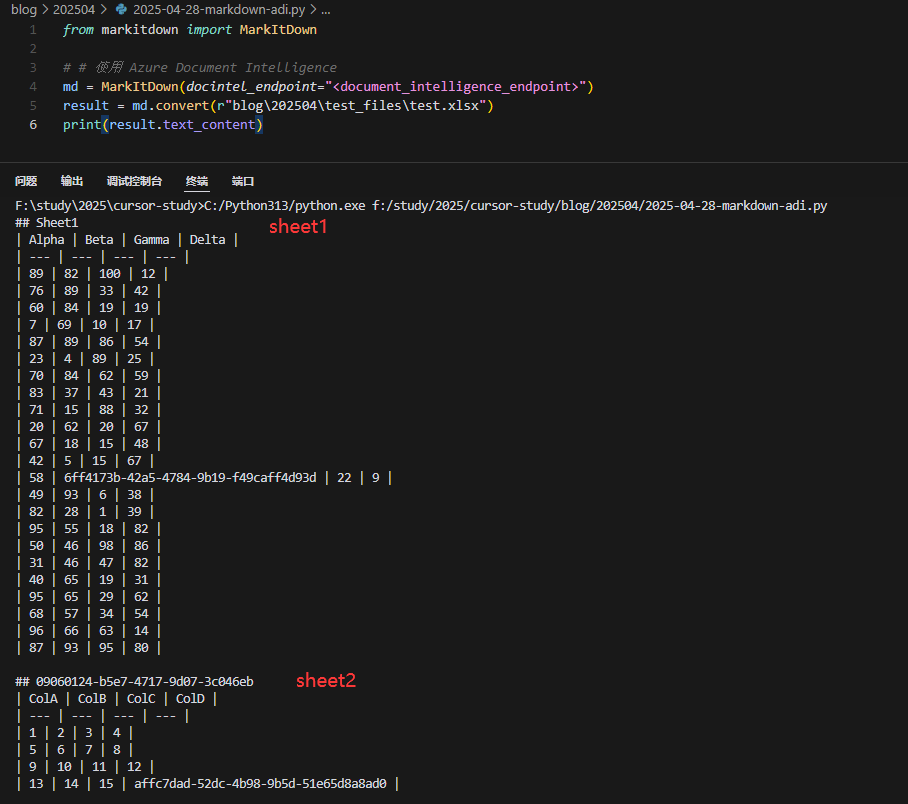Click line number 1 in the gutter
The height and width of the screenshot is (804, 908).
[x=33, y=30]
